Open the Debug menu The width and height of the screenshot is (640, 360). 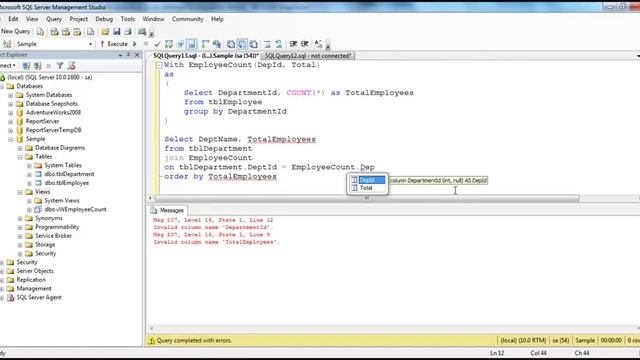(104, 19)
